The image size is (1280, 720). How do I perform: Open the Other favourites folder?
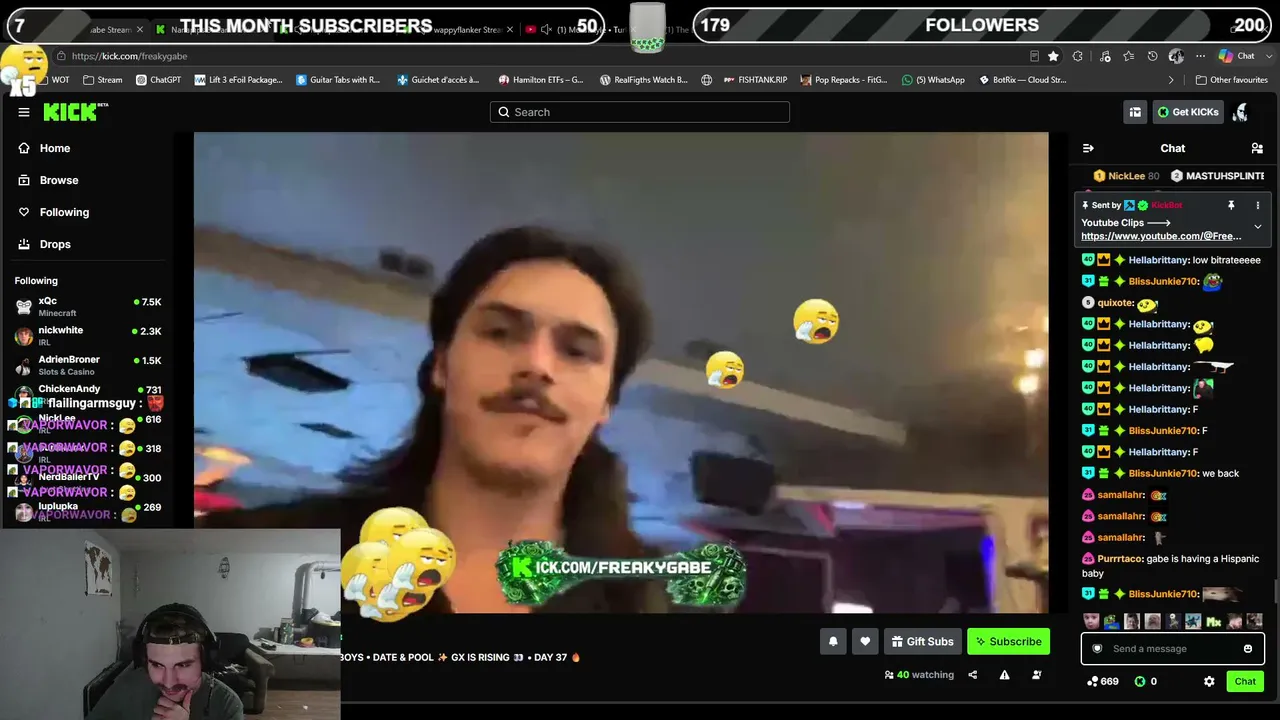tap(1231, 80)
